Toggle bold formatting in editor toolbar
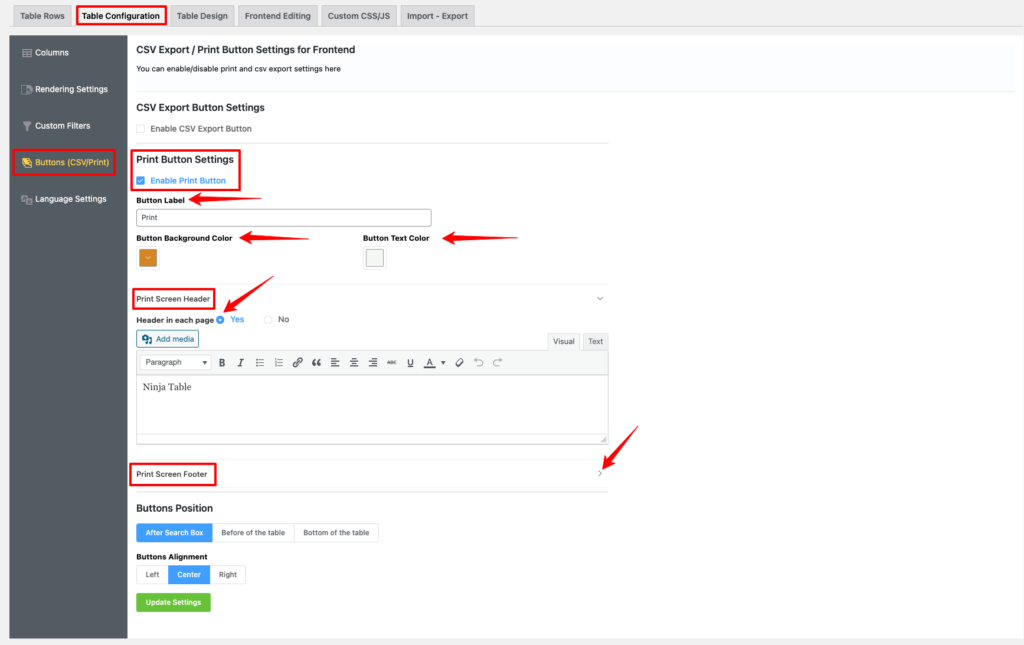Image resolution: width=1024 pixels, height=645 pixels. tap(222, 362)
